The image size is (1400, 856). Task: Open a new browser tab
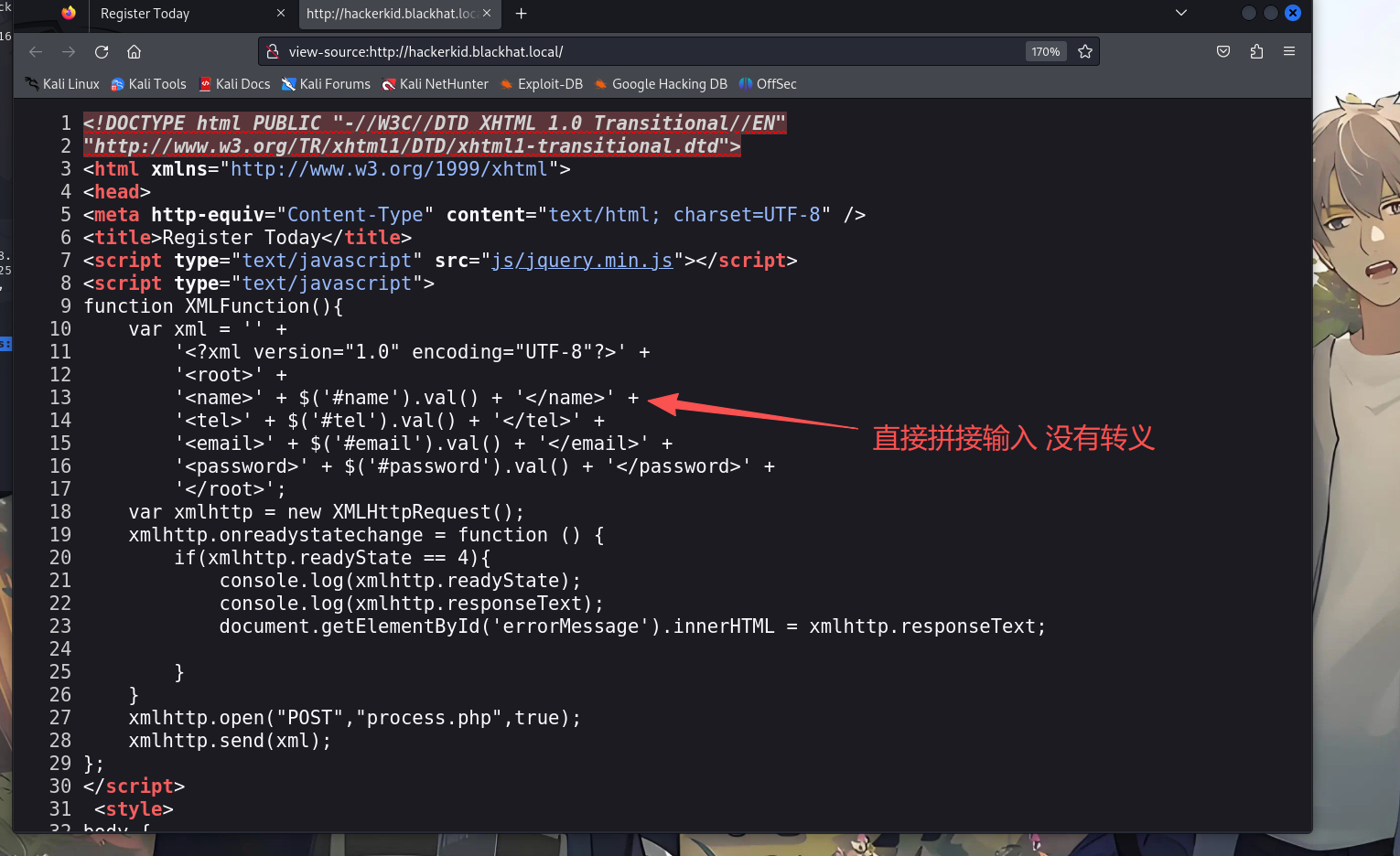[x=522, y=14]
